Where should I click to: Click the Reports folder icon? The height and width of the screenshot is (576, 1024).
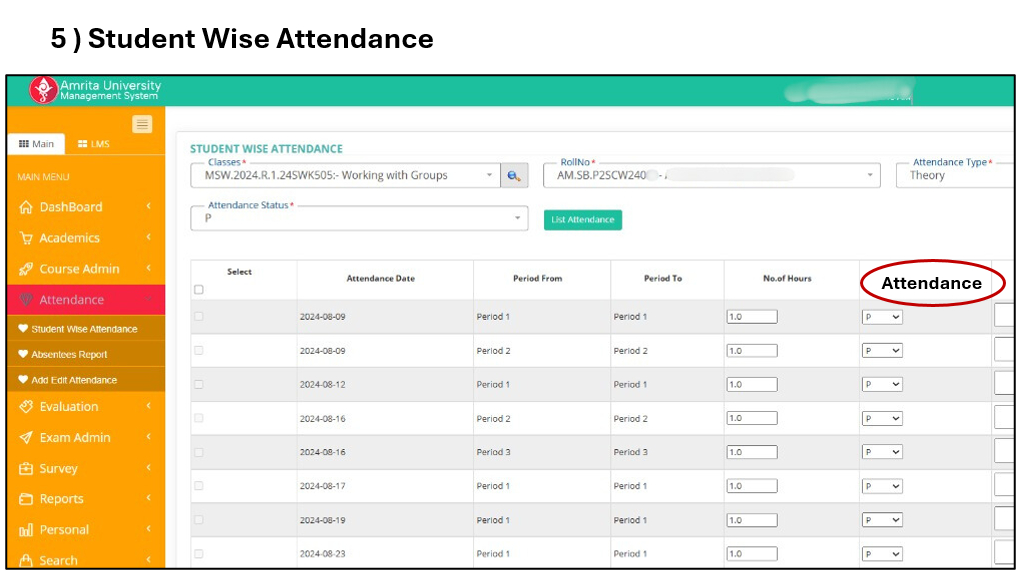tap(26, 499)
